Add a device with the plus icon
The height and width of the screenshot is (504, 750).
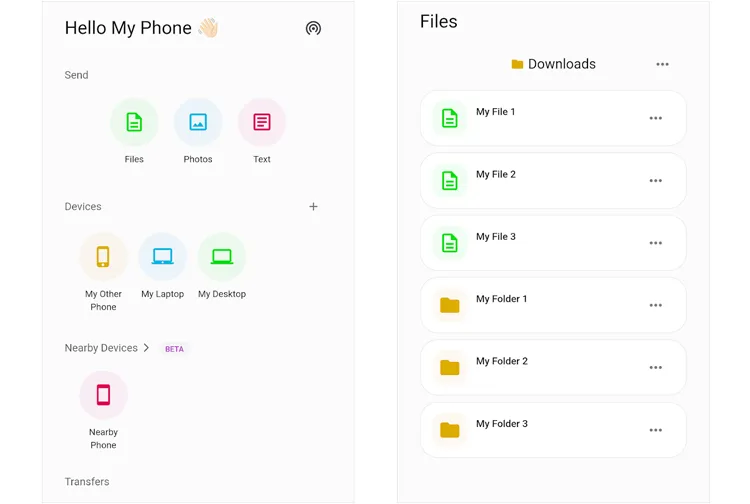coord(313,207)
